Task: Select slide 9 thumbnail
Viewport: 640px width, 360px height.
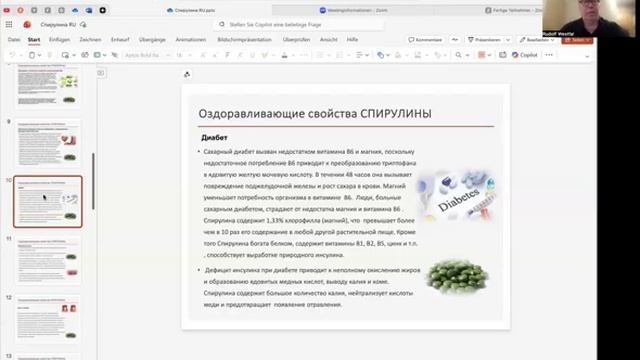Action: 48,144
